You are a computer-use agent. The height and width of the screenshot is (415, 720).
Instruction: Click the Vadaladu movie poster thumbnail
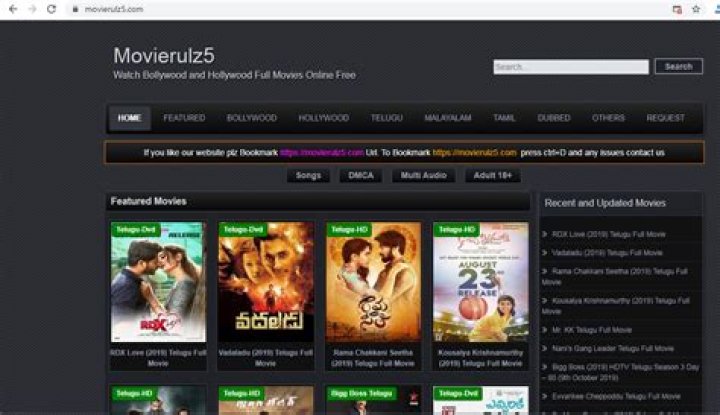point(266,284)
